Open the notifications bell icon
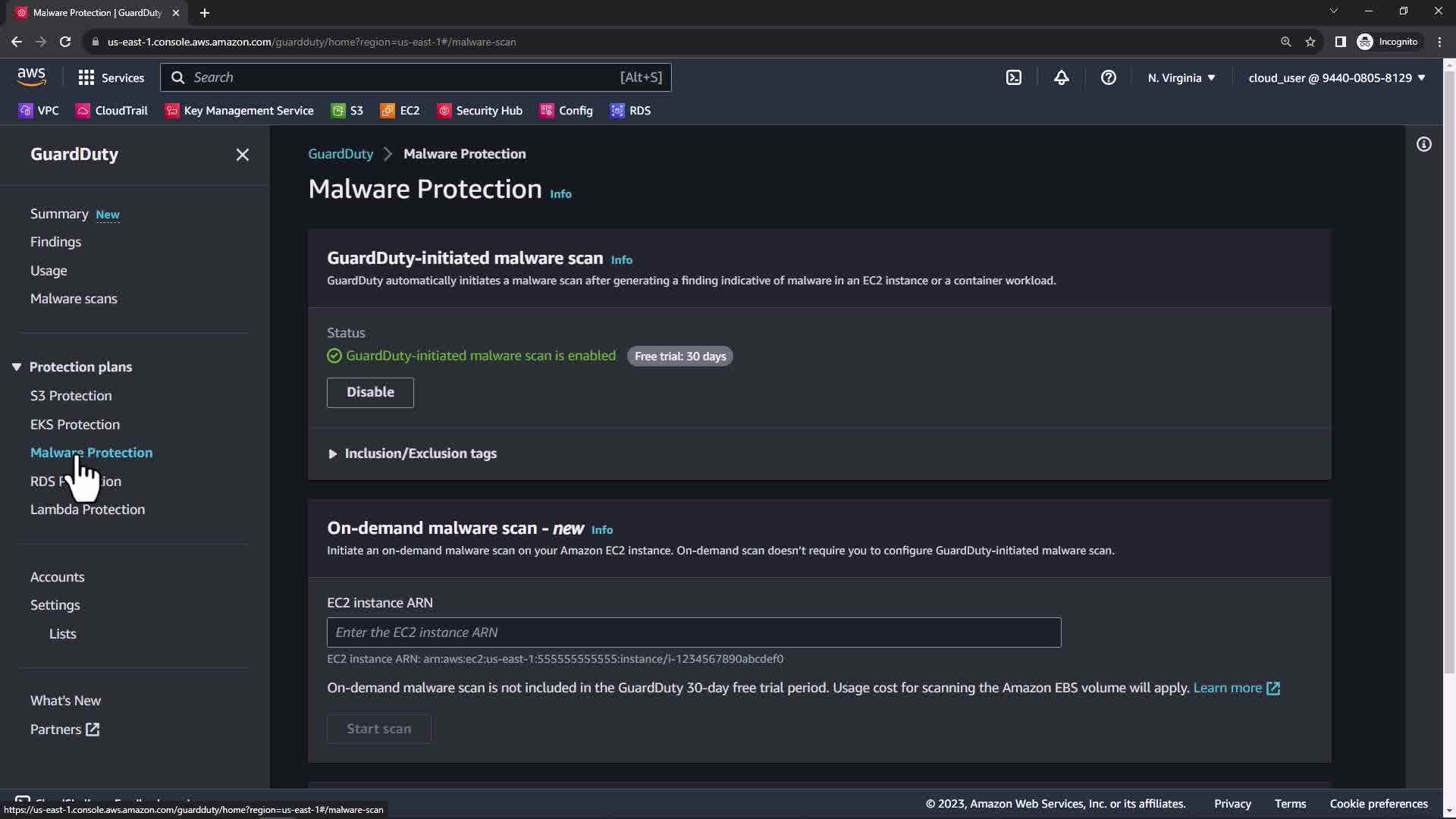This screenshot has width=1456, height=819. 1061,77
